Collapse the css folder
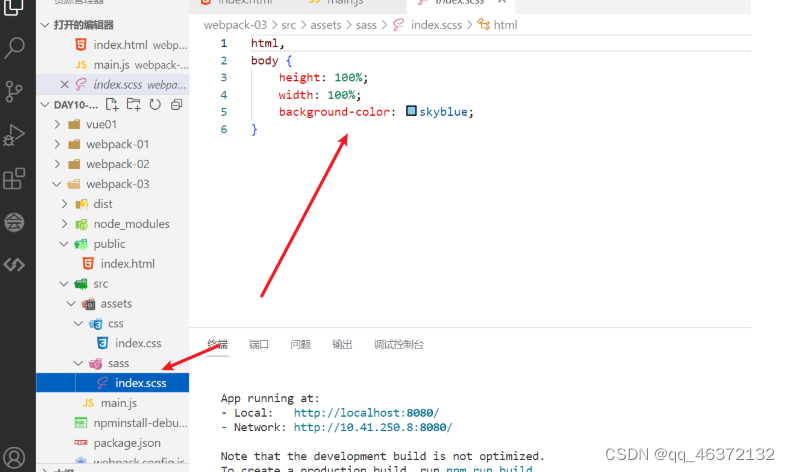790x472 pixels. coord(79,323)
